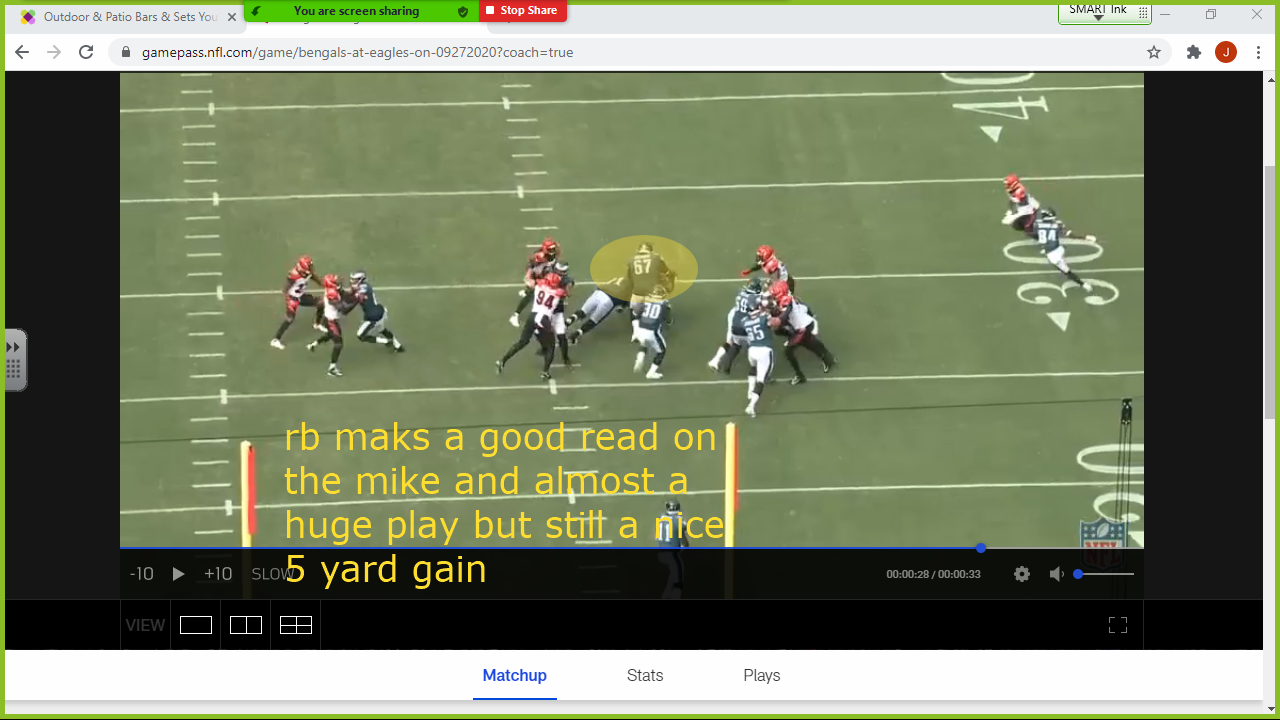Open the video settings gear
1280x720 pixels.
click(x=1021, y=573)
